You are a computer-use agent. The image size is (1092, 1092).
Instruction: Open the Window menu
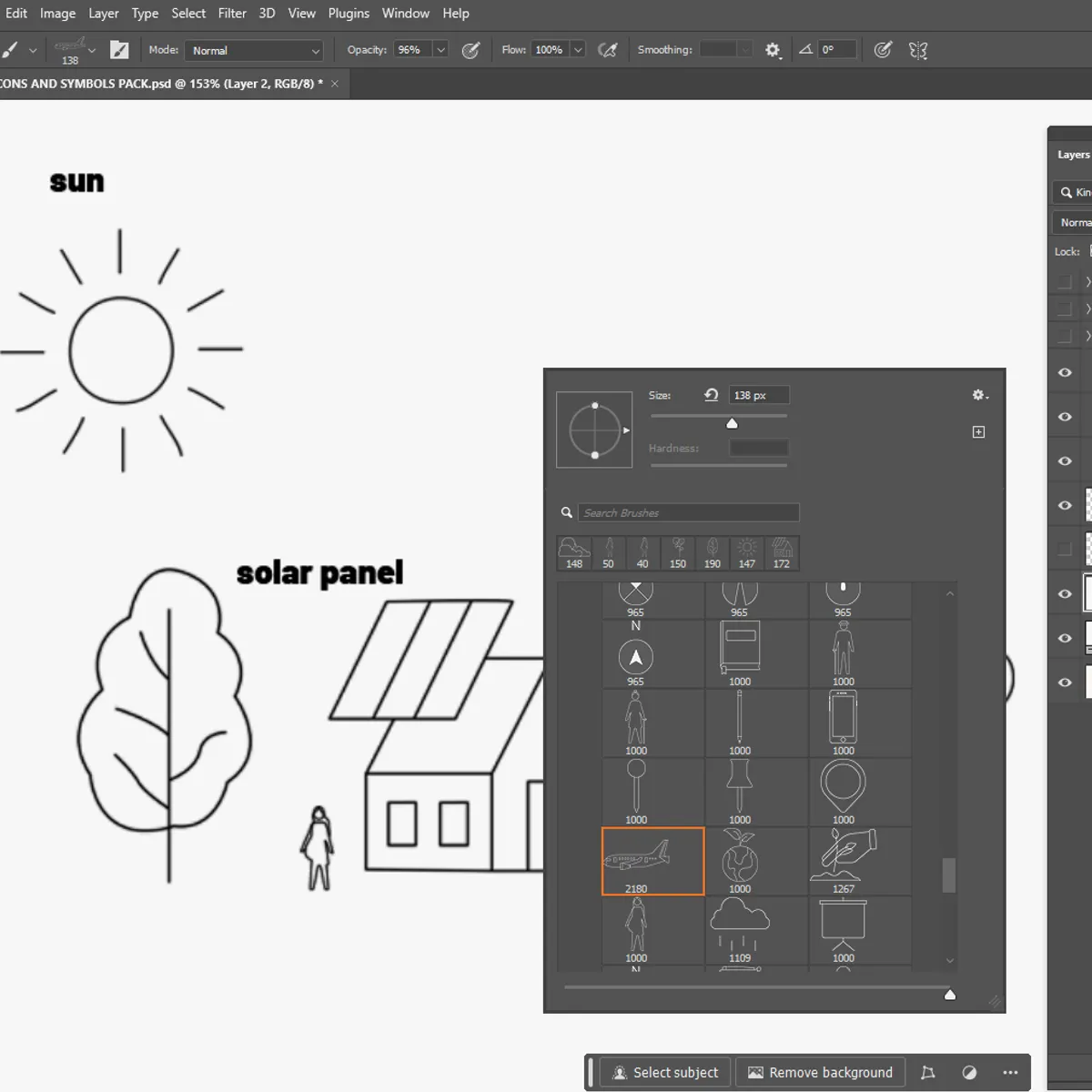click(406, 13)
